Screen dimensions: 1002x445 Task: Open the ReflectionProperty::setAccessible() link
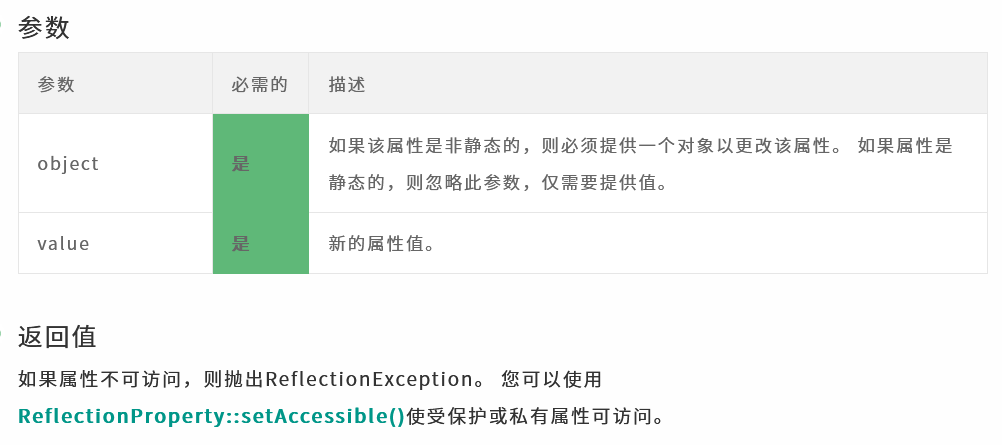tap(212, 416)
